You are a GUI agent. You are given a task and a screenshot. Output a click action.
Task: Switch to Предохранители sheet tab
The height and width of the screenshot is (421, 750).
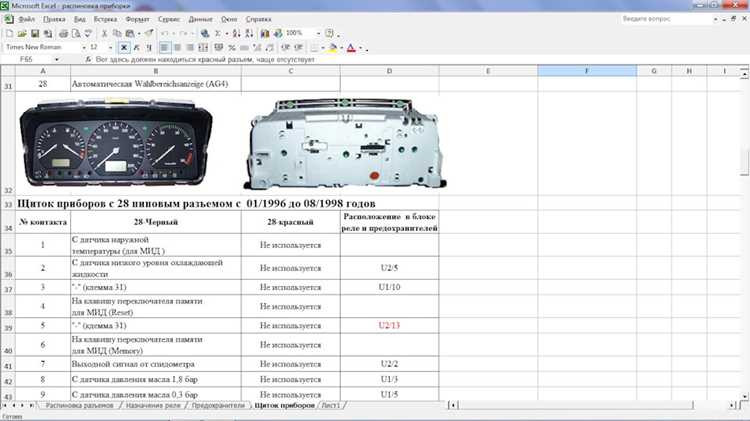tap(218, 405)
